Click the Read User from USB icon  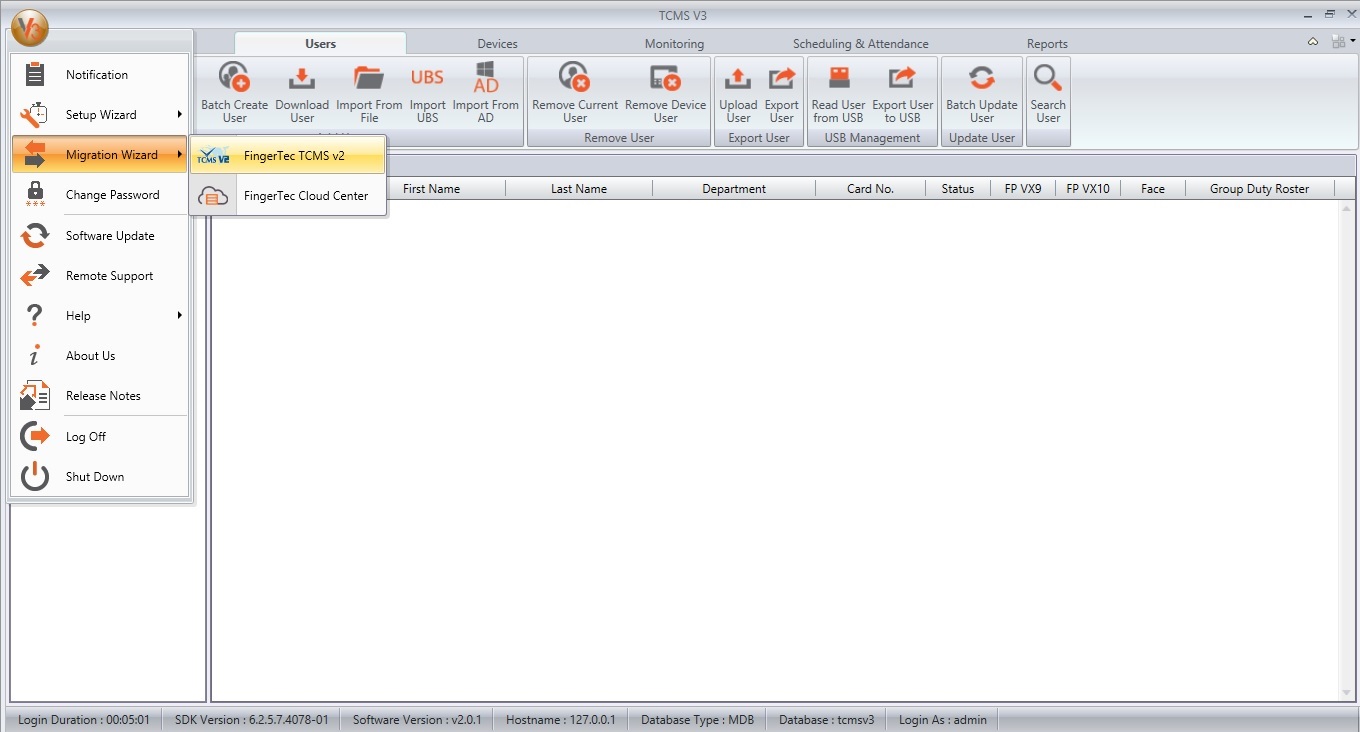pos(838,78)
